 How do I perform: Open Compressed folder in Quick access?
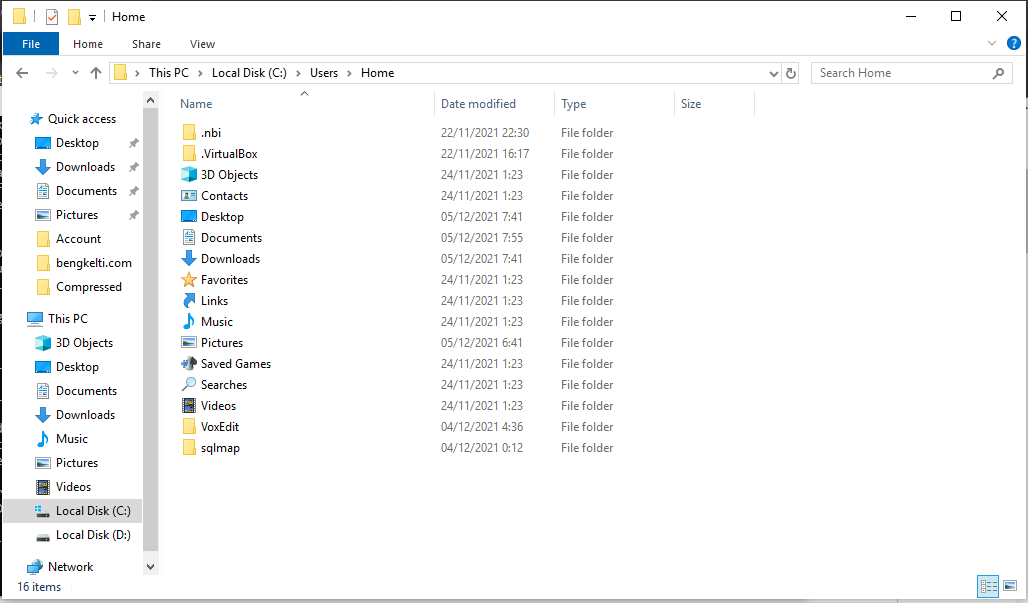coord(89,287)
